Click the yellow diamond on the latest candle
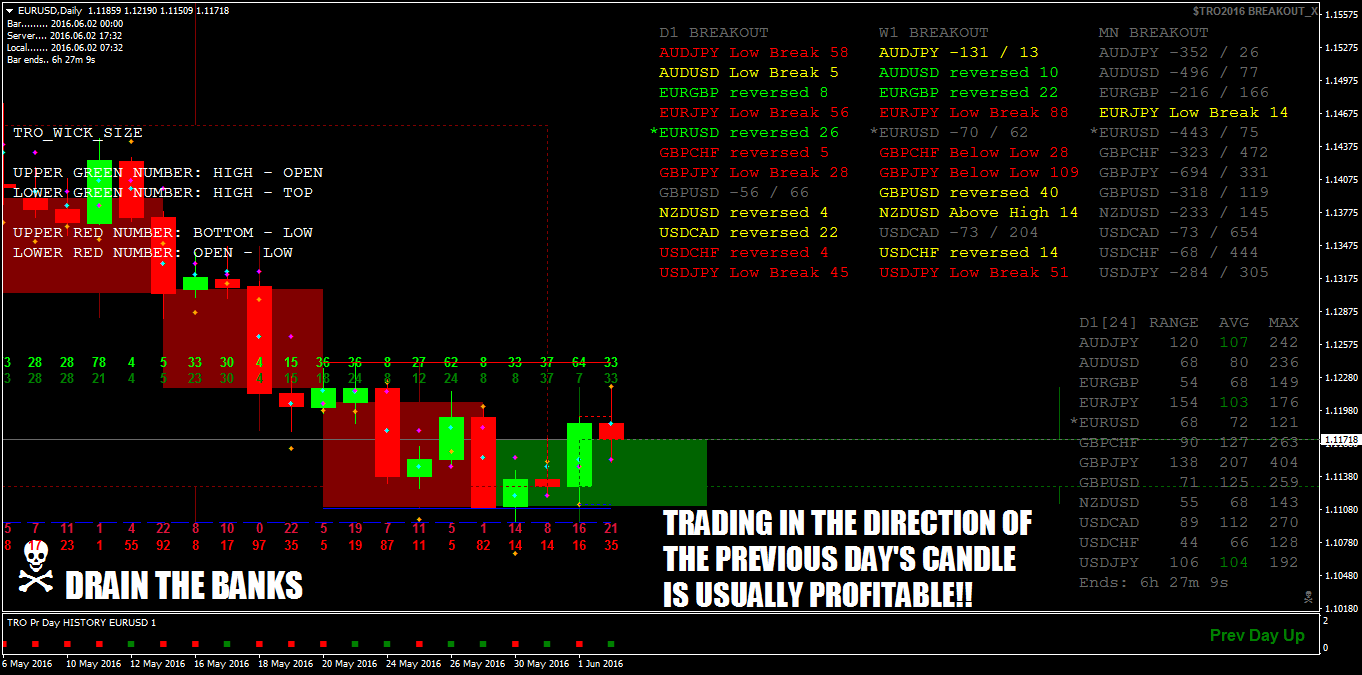Viewport: 1362px width, 675px height. [x=611, y=386]
